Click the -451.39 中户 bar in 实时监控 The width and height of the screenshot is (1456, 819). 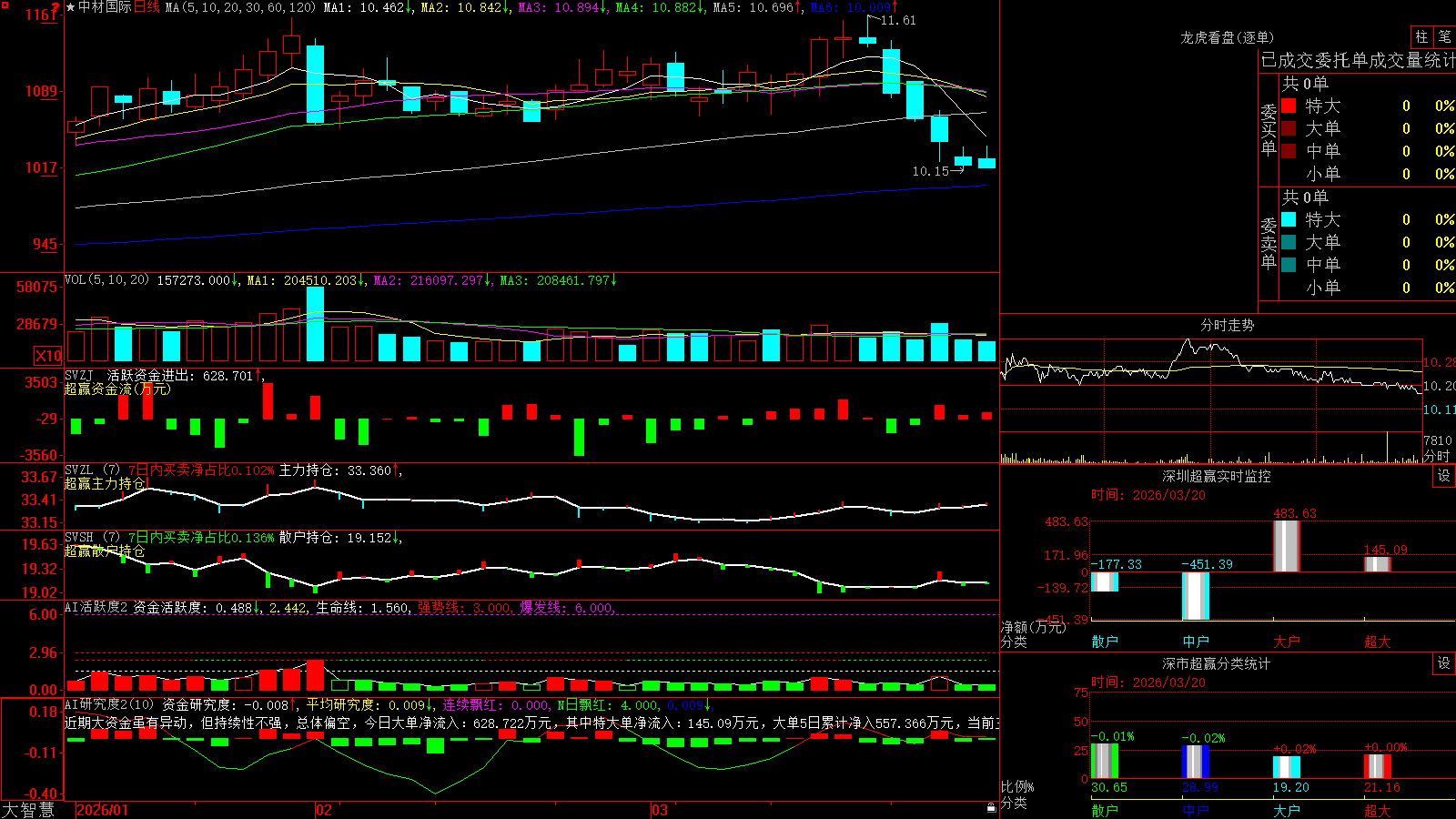click(1196, 596)
